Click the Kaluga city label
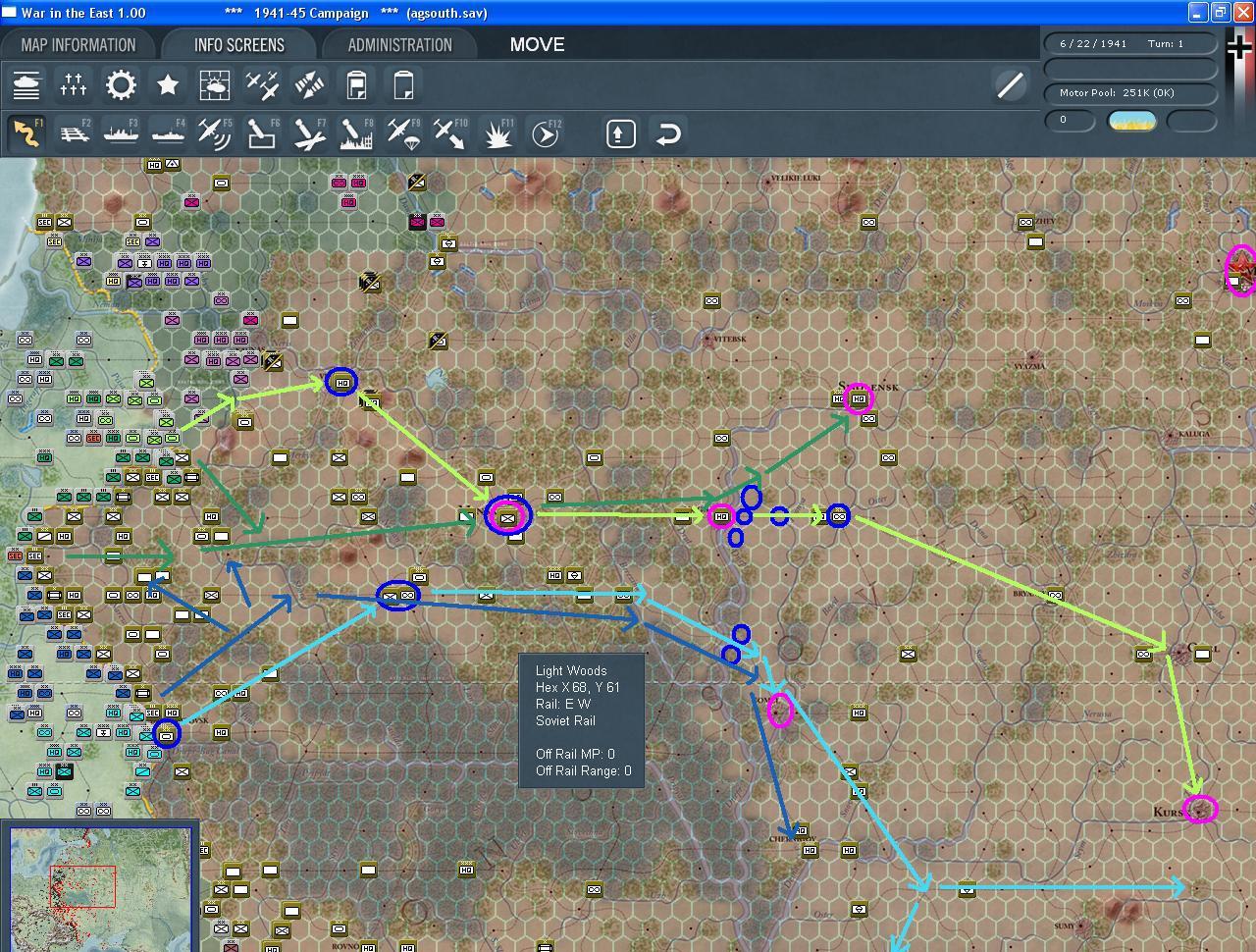Image resolution: width=1256 pixels, height=952 pixels. pos(1193,434)
